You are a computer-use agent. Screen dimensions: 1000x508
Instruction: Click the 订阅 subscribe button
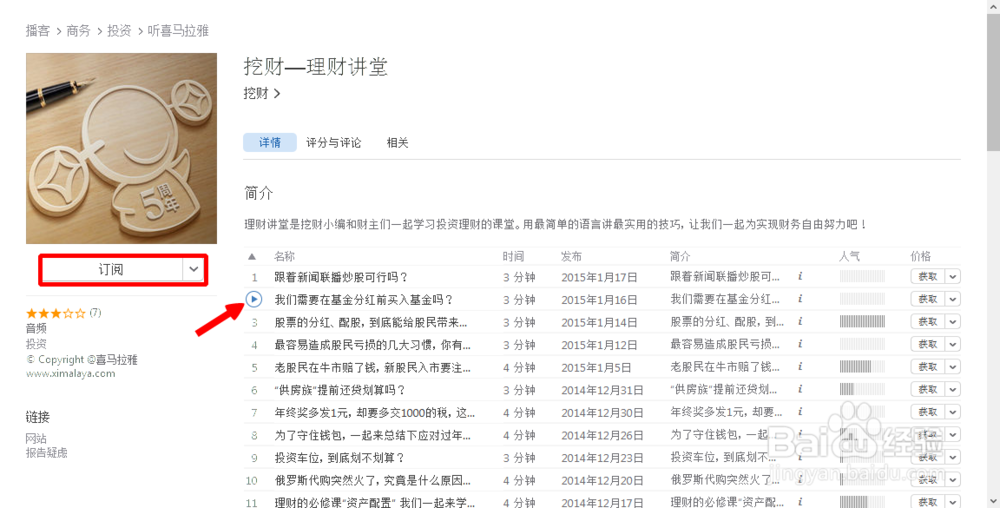112,270
